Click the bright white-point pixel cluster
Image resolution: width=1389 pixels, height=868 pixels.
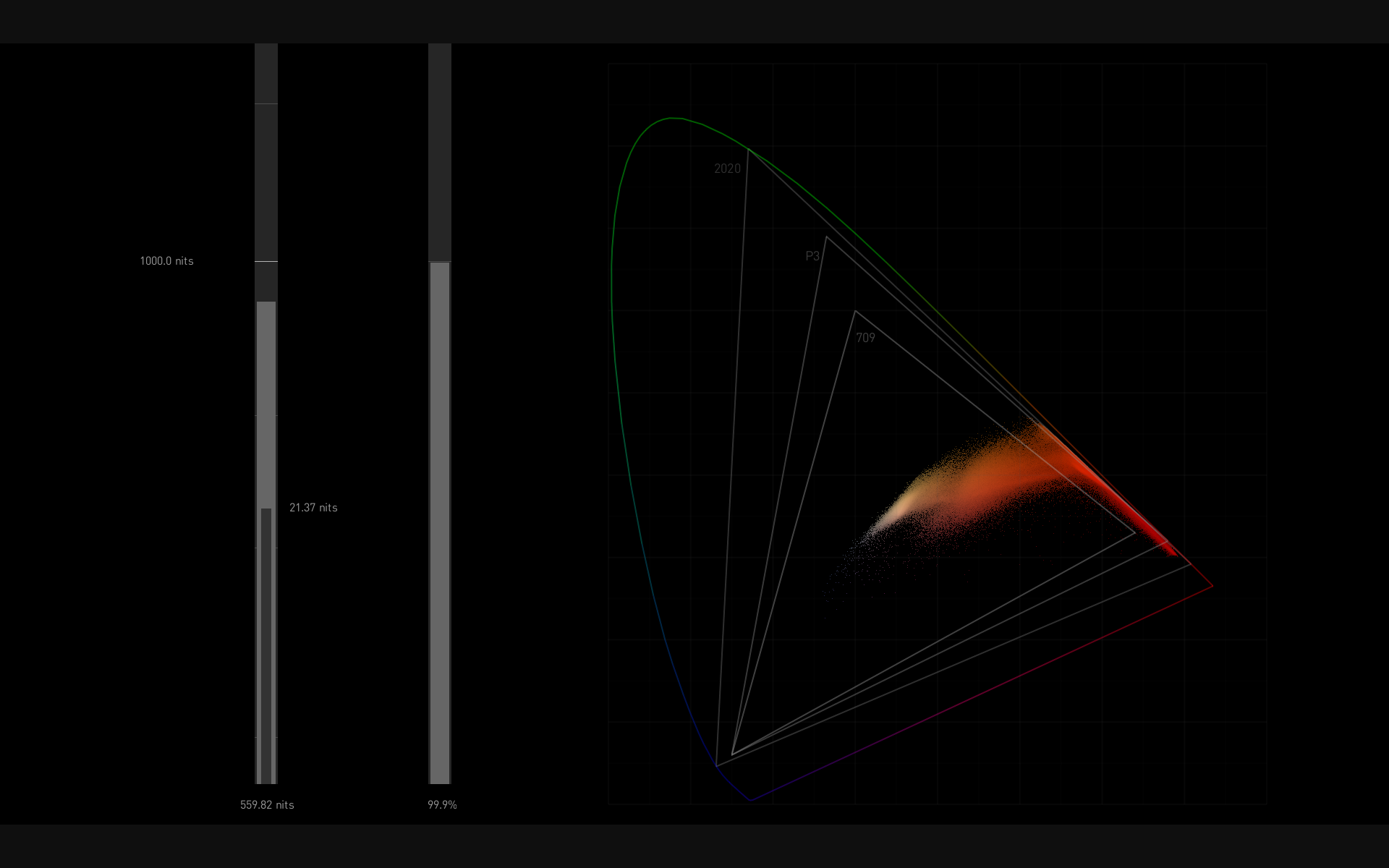pos(897,510)
